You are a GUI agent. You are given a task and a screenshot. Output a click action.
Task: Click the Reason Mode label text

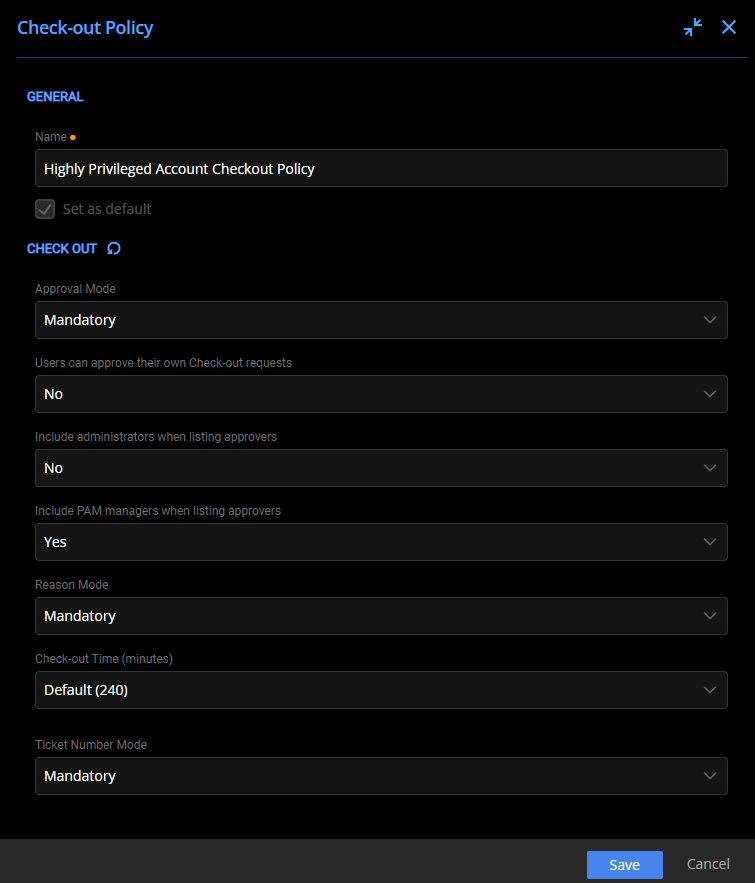tap(71, 585)
